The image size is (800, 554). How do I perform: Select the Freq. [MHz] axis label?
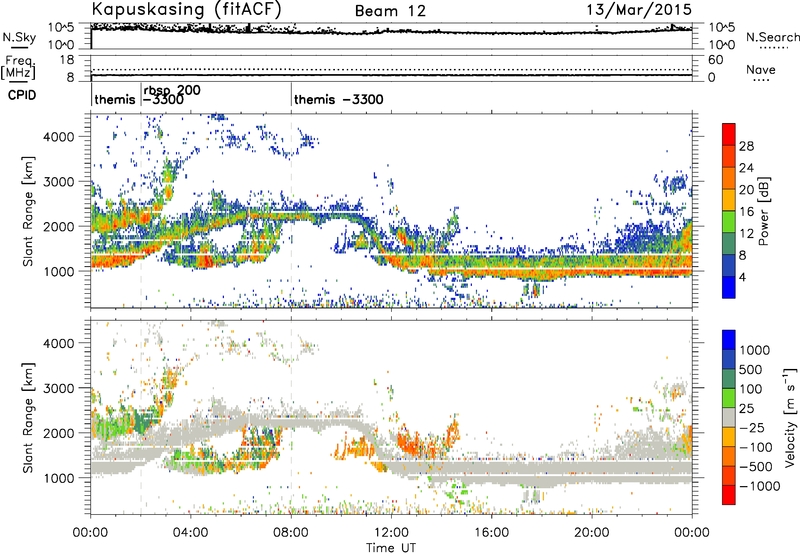[x=18, y=68]
